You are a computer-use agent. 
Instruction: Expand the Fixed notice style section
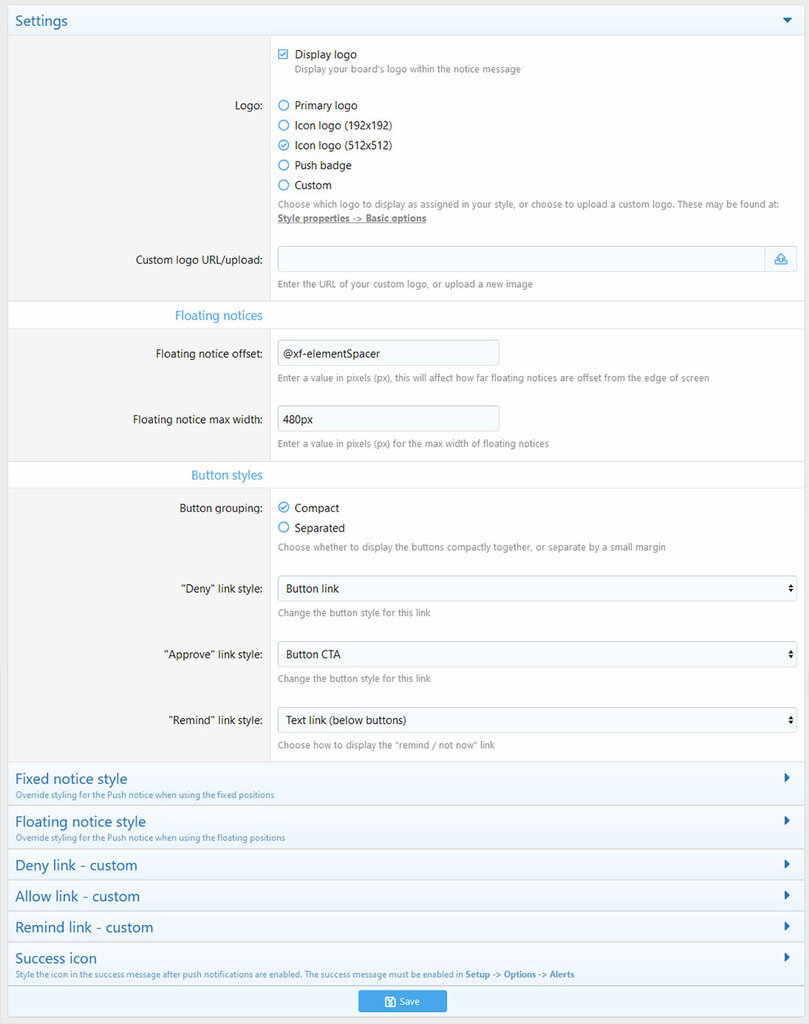tap(787, 778)
